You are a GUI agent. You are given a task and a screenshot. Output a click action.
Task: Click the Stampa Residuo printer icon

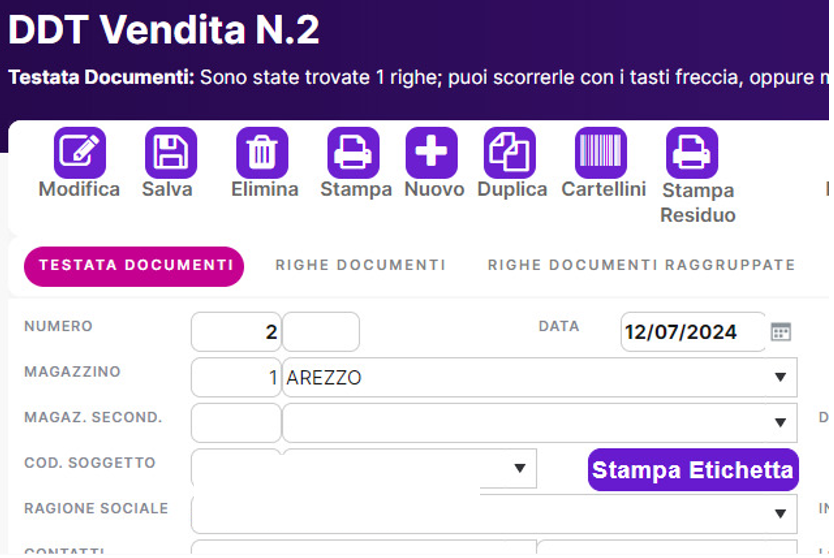[692, 153]
